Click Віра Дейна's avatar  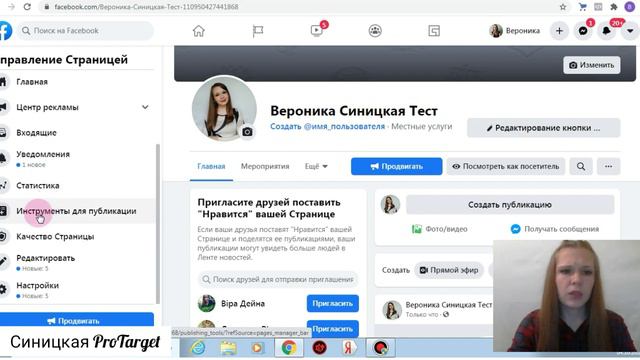(x=207, y=303)
